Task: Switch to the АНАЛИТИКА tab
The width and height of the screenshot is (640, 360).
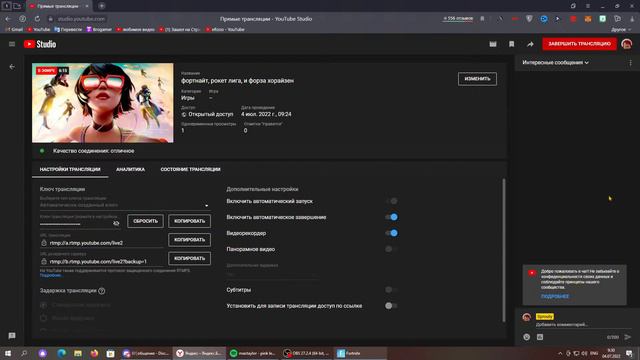Action: coord(130,169)
